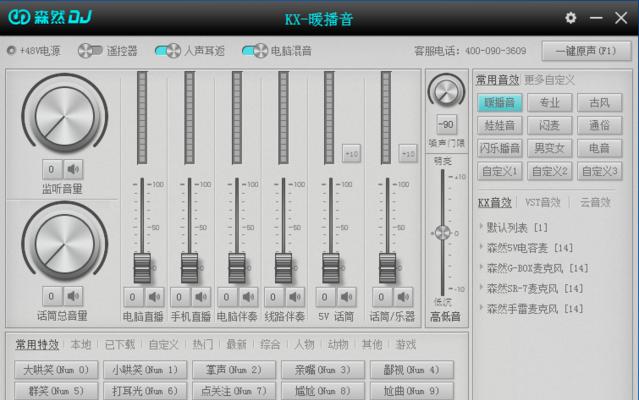
Task: Select the 电音 preset
Action: coord(599,148)
